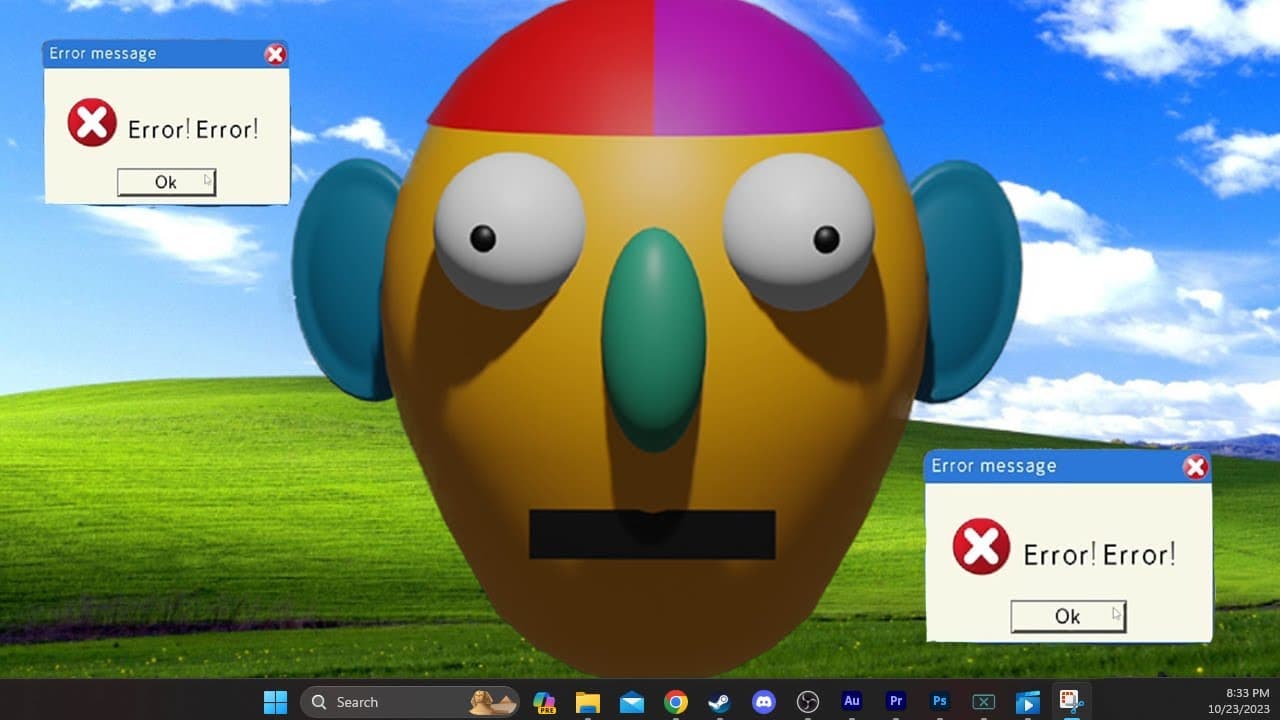Click Ok in the bottom-right error dialog
The height and width of the screenshot is (720, 1280).
[1068, 616]
